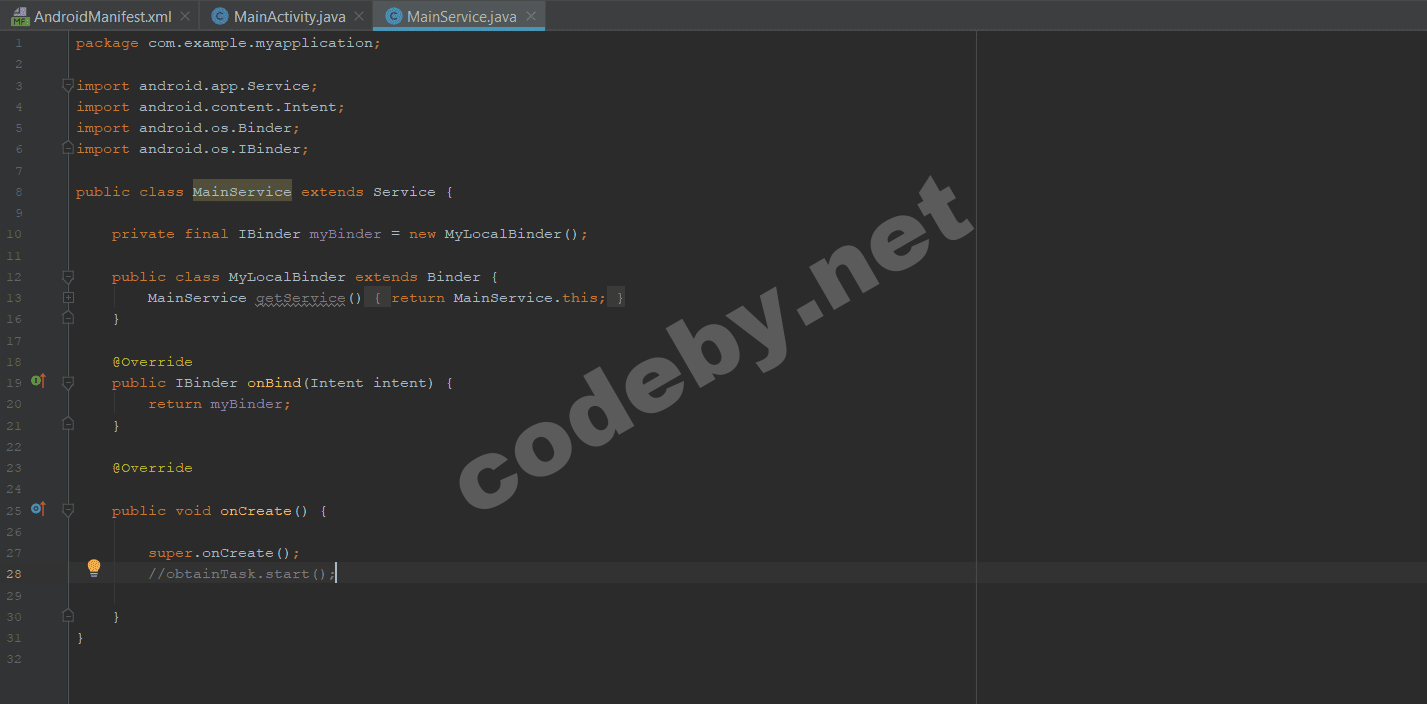
Task: Click 'Service' superclass after extends on line 8
Action: click(x=404, y=192)
